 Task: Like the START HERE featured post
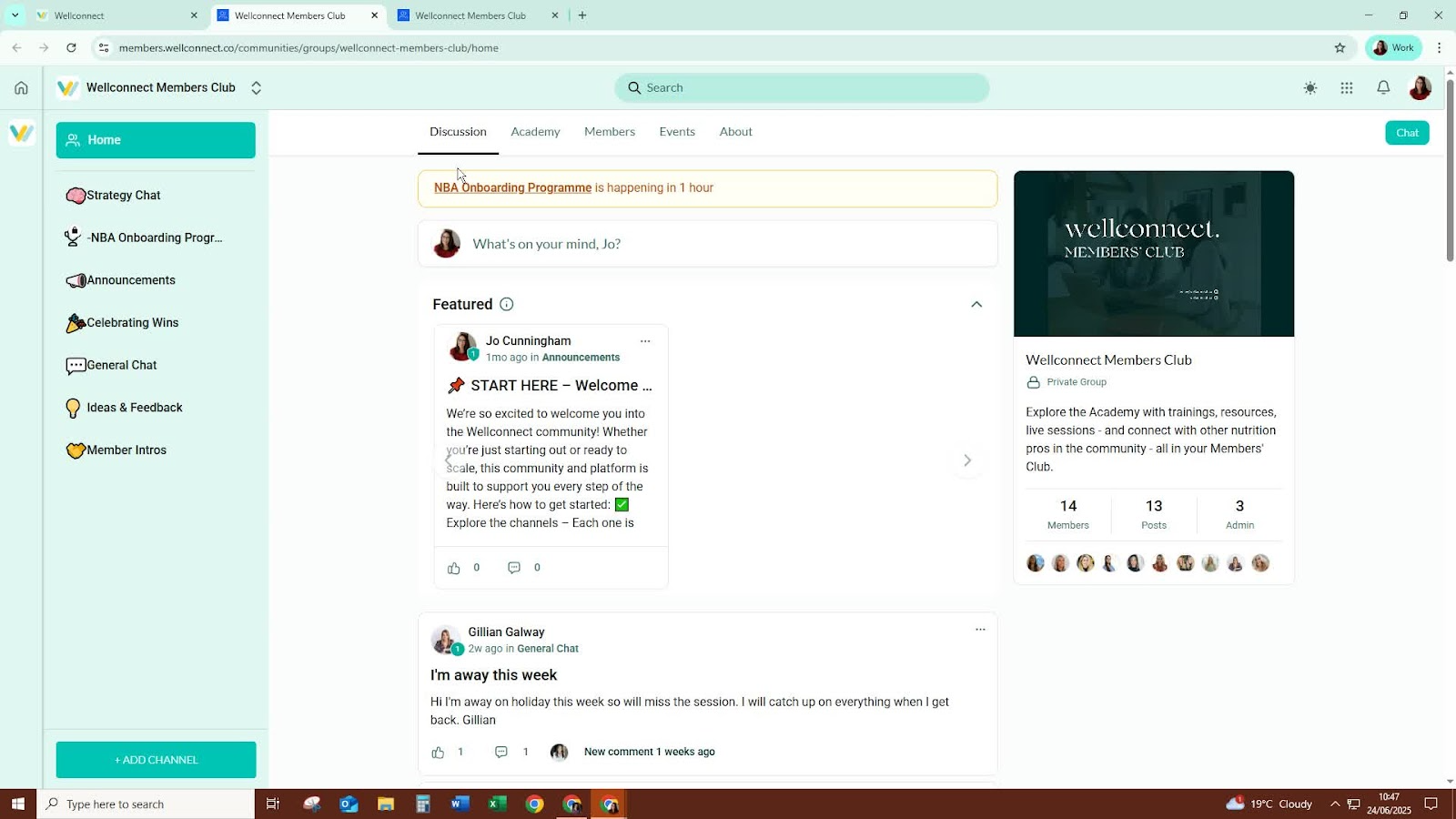tap(454, 568)
